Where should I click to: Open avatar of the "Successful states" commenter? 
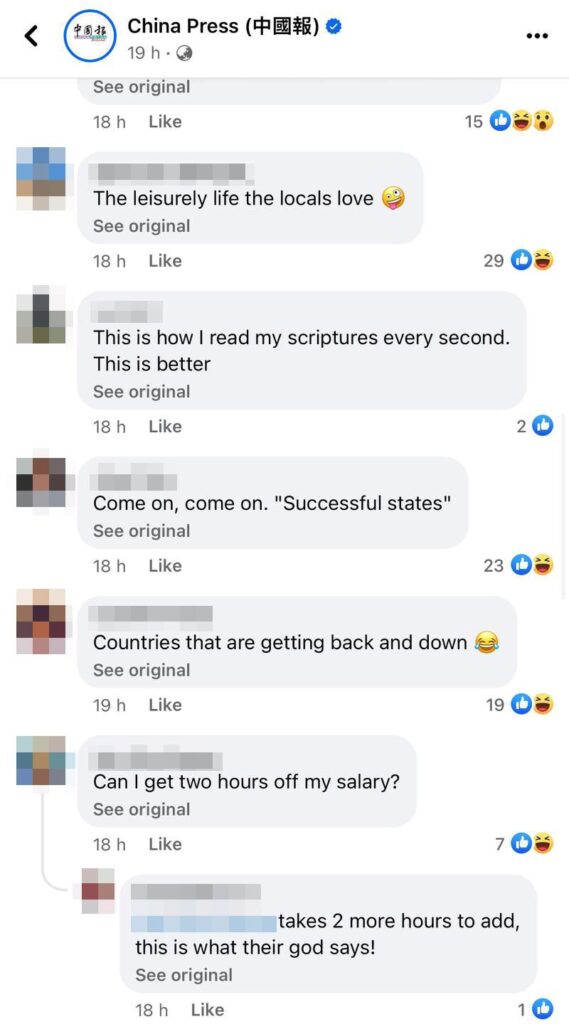[x=41, y=482]
